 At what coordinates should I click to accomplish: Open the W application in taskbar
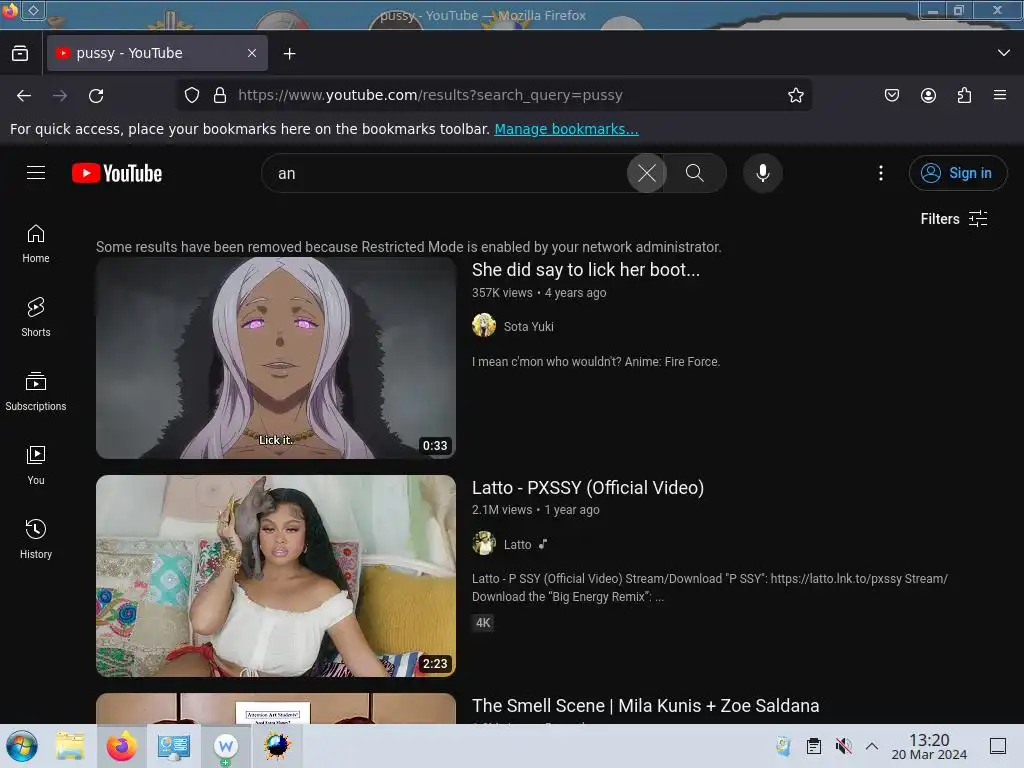click(226, 746)
